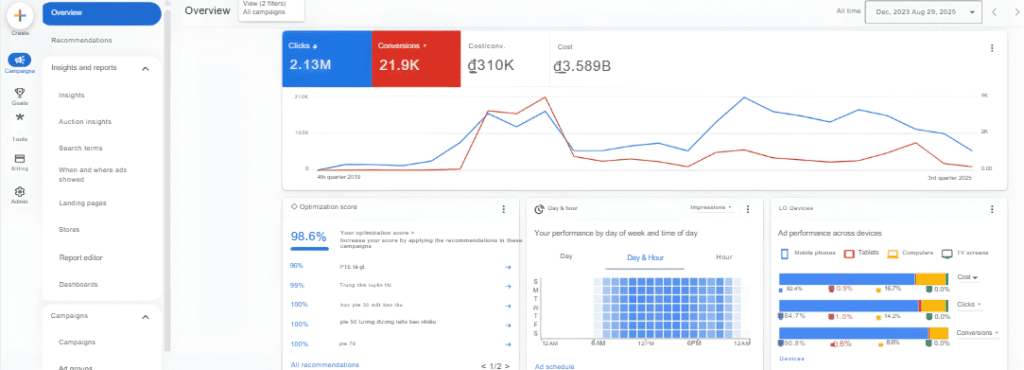Click the Cost/conv. metric tile

click(x=505, y=59)
